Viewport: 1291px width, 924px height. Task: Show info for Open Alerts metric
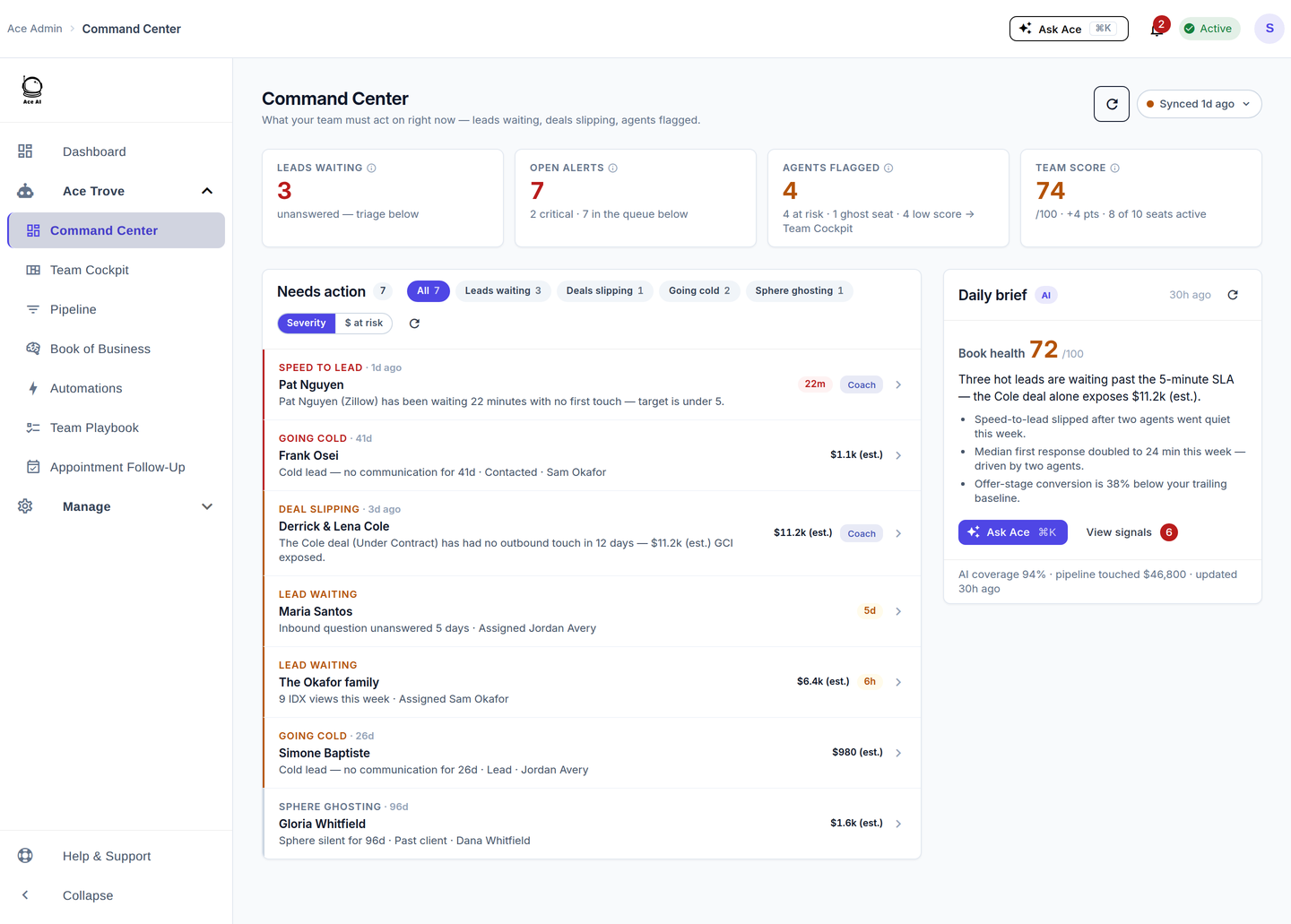613,168
